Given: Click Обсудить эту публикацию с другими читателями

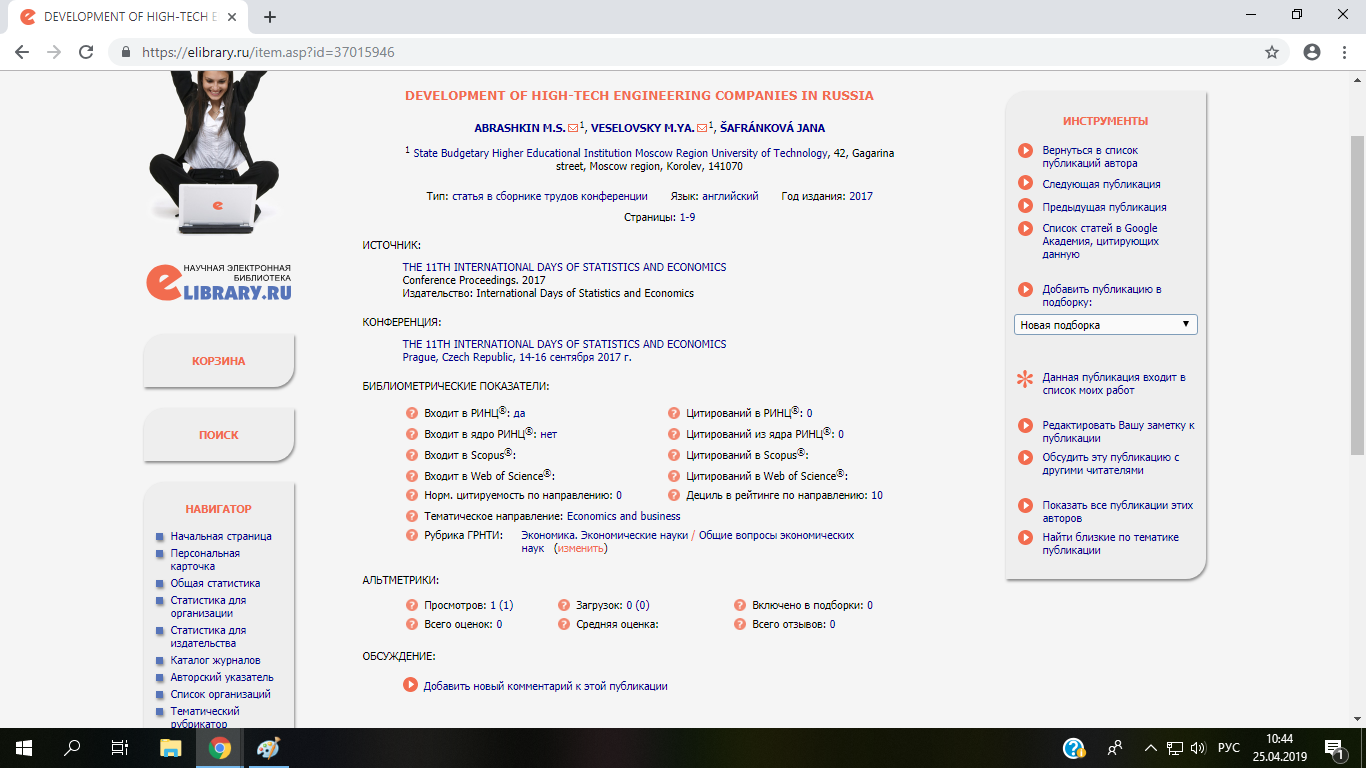Looking at the screenshot, I should (1111, 463).
